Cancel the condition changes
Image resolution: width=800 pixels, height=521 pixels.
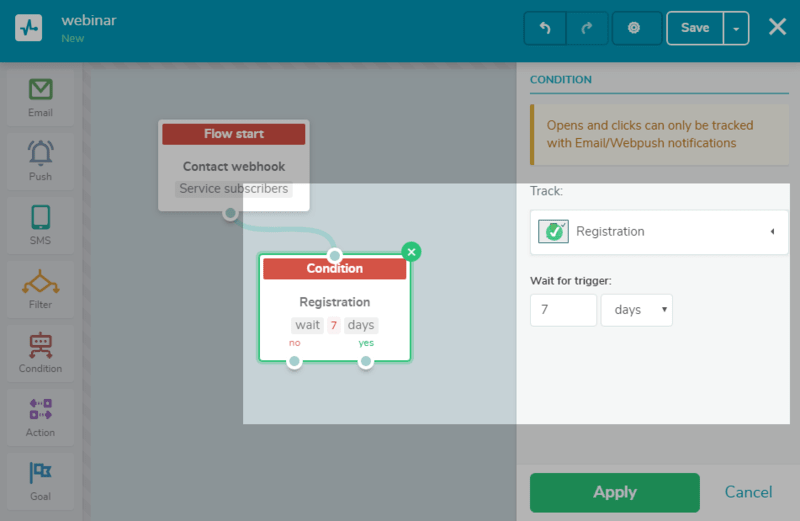[x=748, y=492]
